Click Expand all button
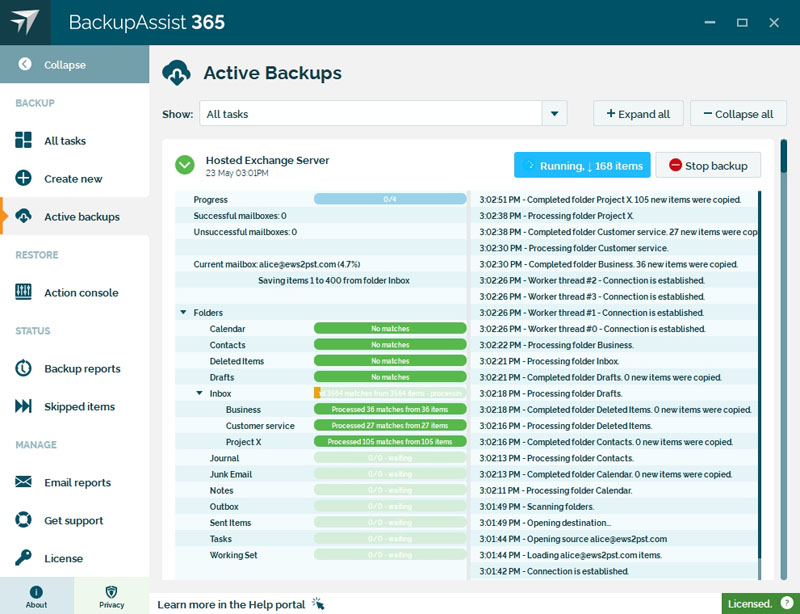Viewport: 800px width, 614px height. point(638,113)
